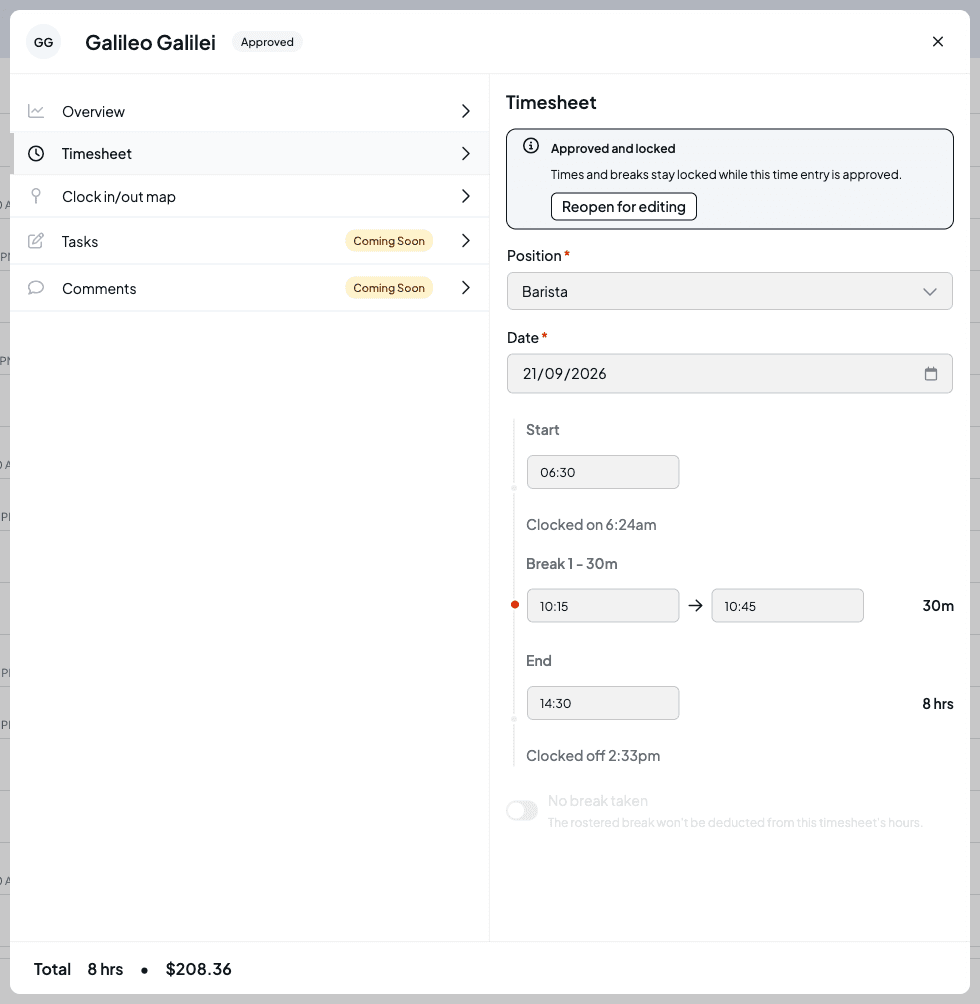The image size is (980, 1004).
Task: Click the break end field 10:45
Action: coord(787,606)
